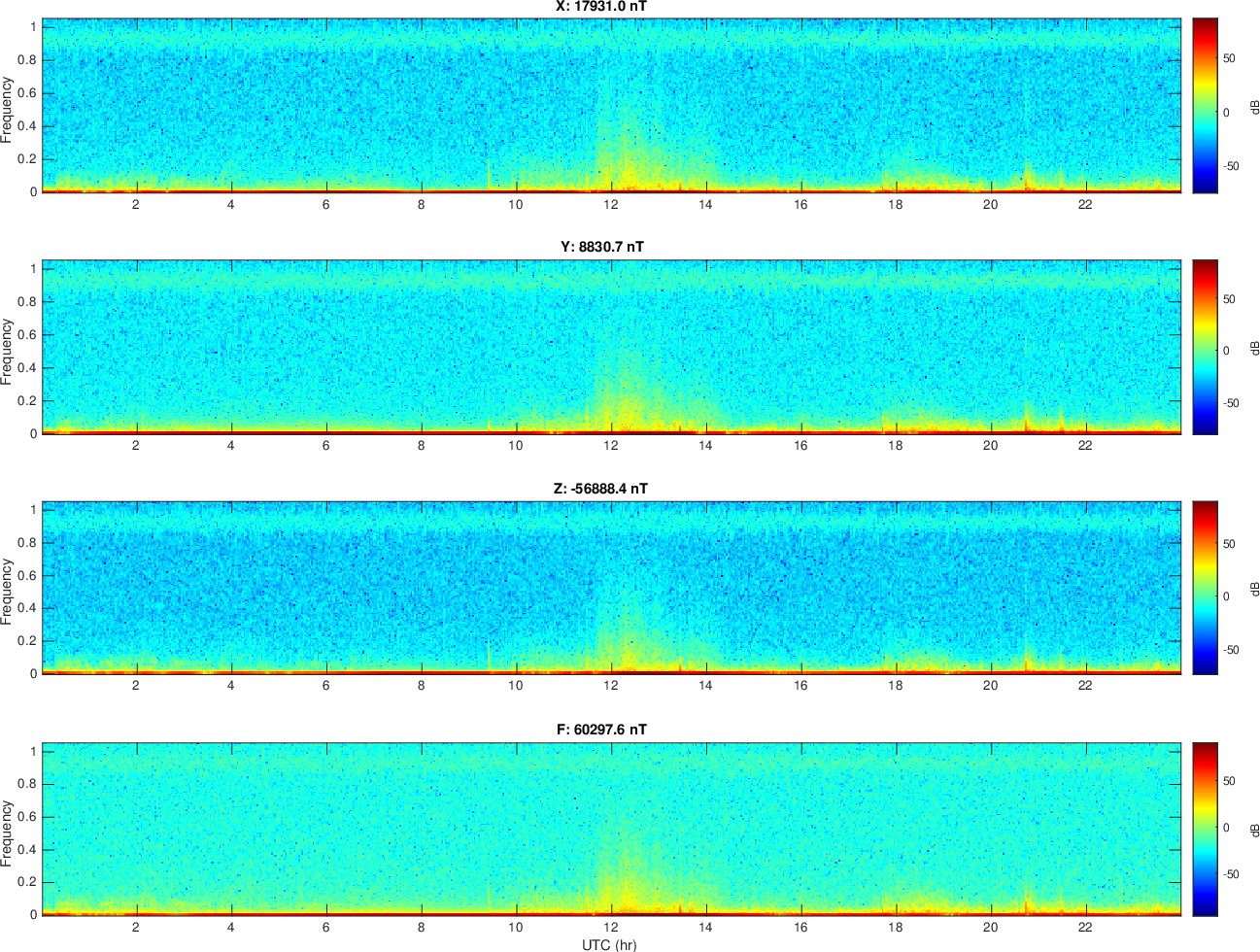Click the 'dB' label beside the F colorbar
Viewport: 1260px width, 952px height.
pos(1254,831)
